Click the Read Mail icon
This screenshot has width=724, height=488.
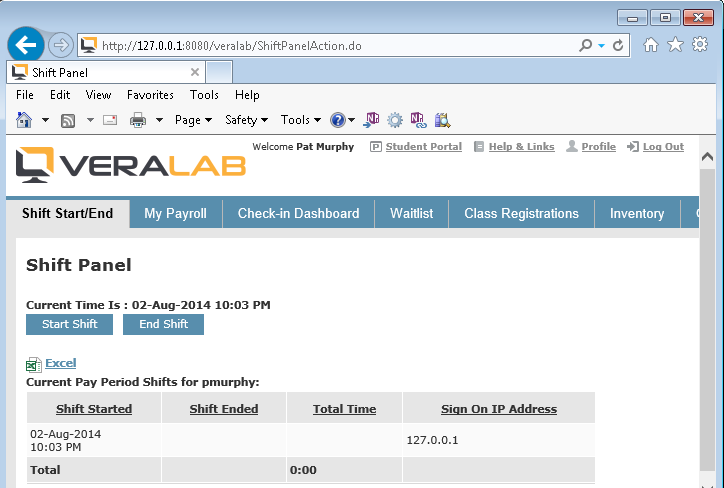click(110, 120)
